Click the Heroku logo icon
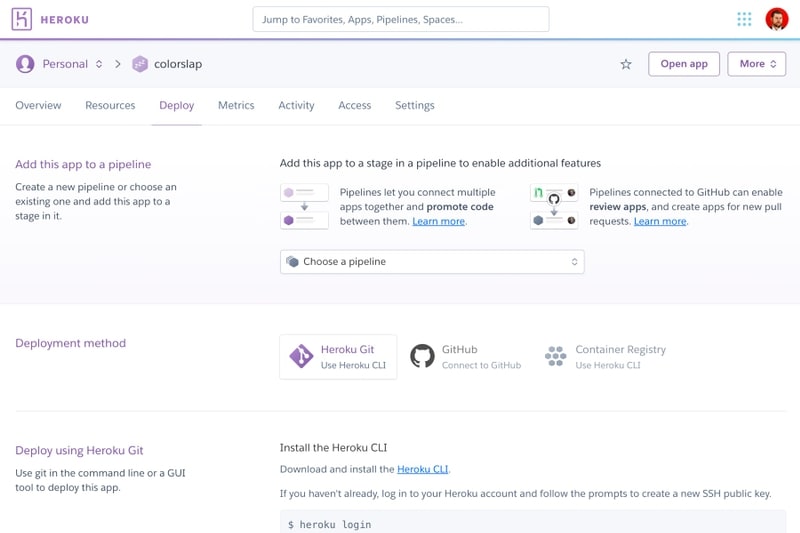The width and height of the screenshot is (800, 533). [21, 19]
